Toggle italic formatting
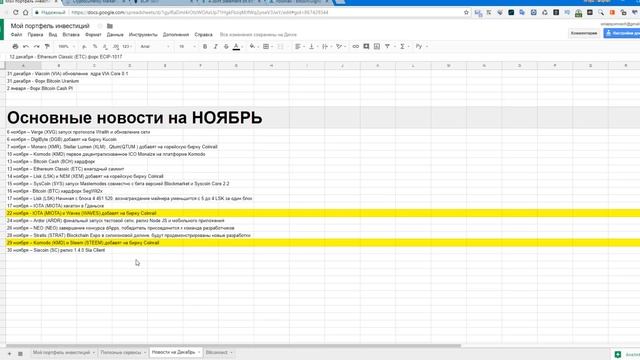 pyautogui.click(x=216, y=47)
